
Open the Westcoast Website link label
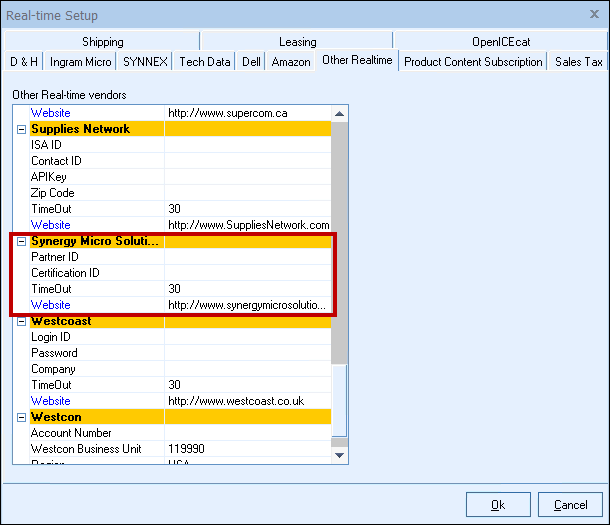click(x=51, y=401)
